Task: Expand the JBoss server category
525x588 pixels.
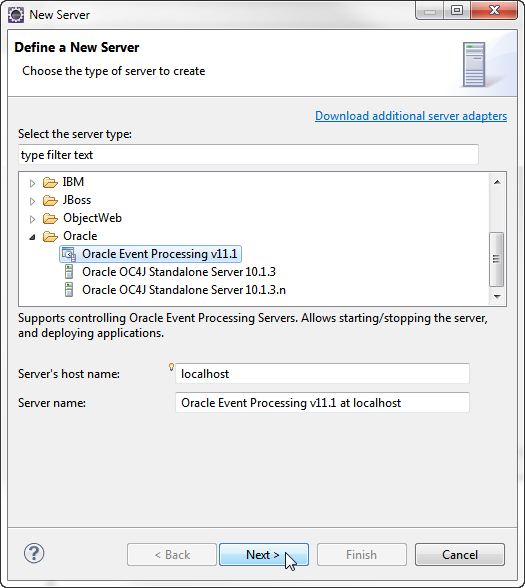Action: click(33, 201)
